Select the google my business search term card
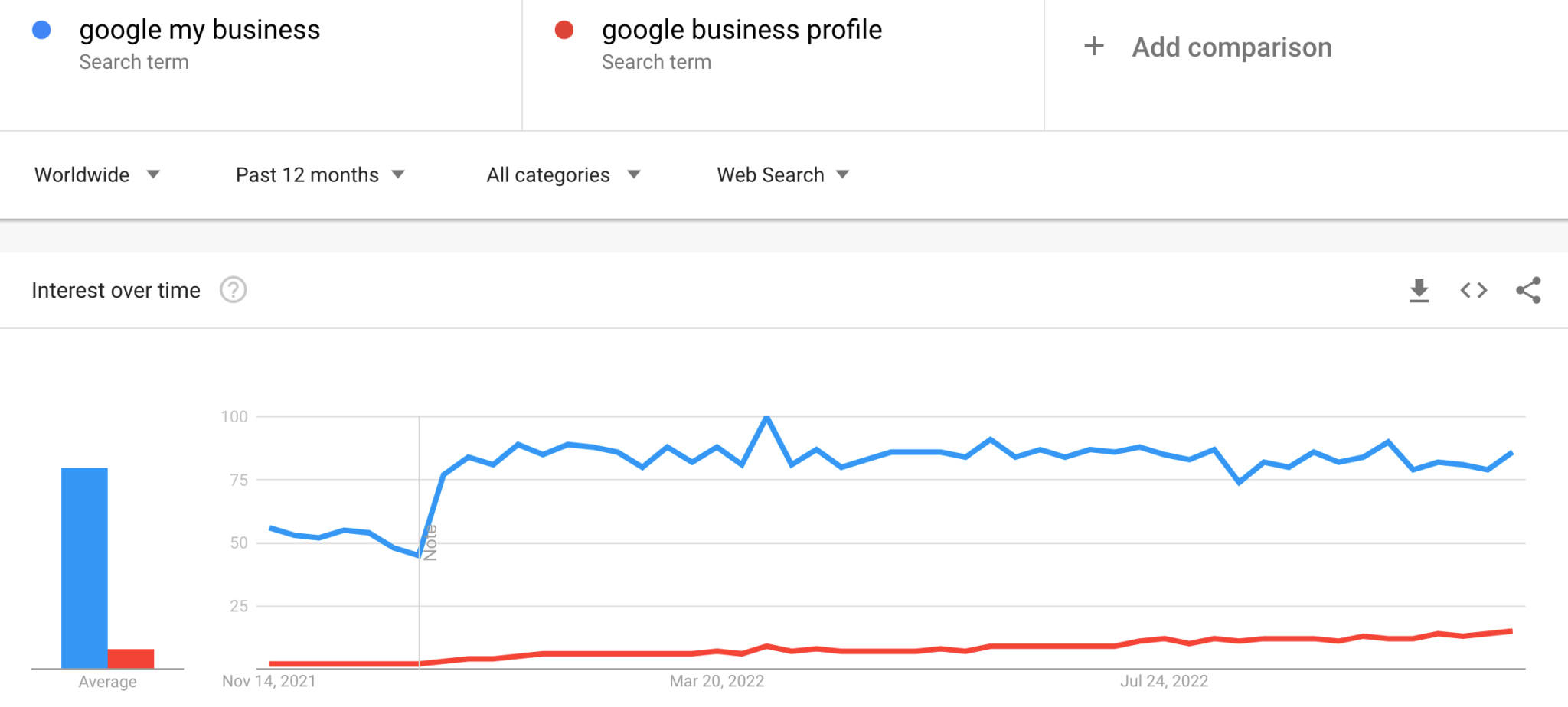 [260, 65]
